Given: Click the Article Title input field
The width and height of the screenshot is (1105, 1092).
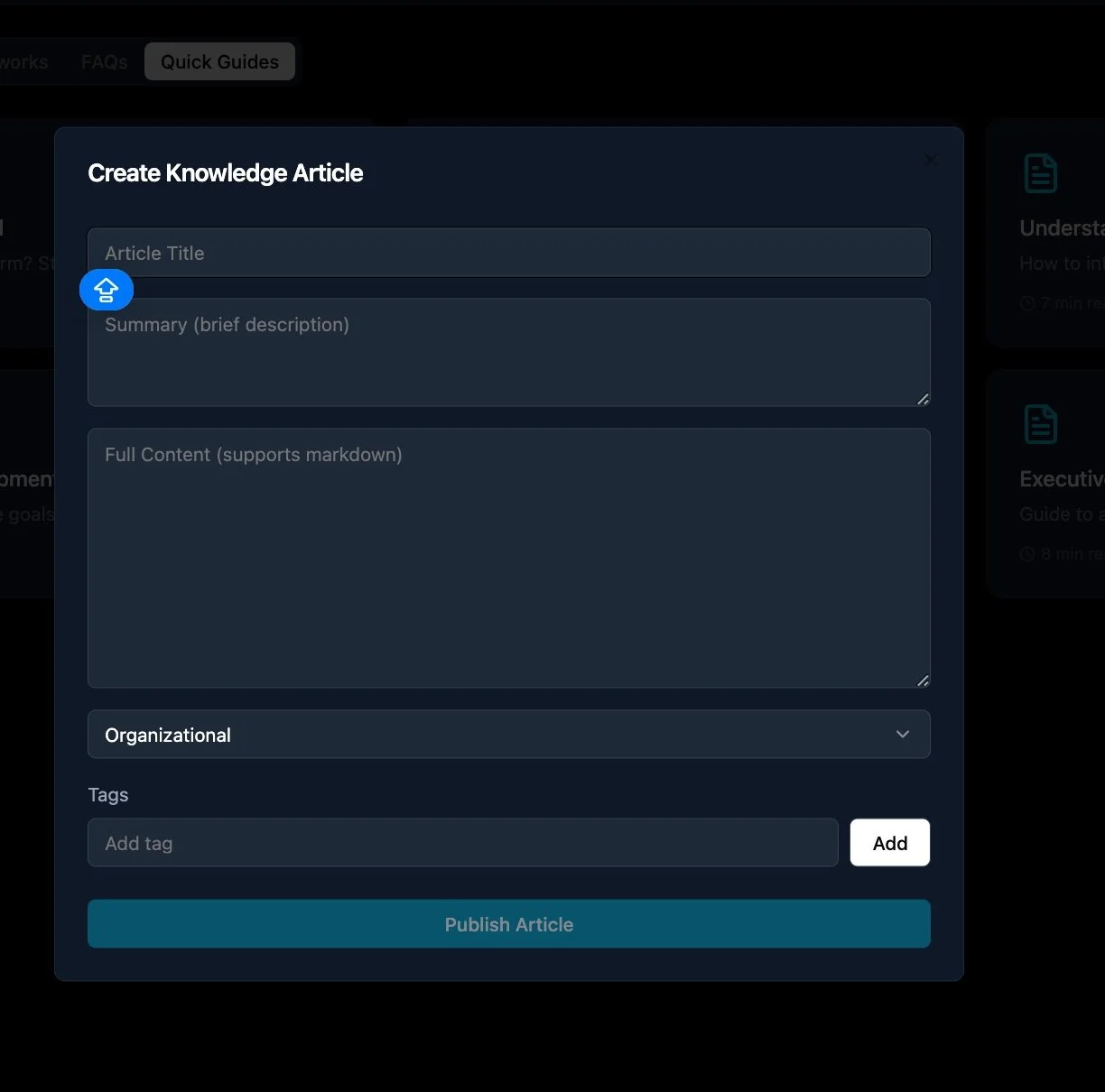Looking at the screenshot, I should coord(508,253).
